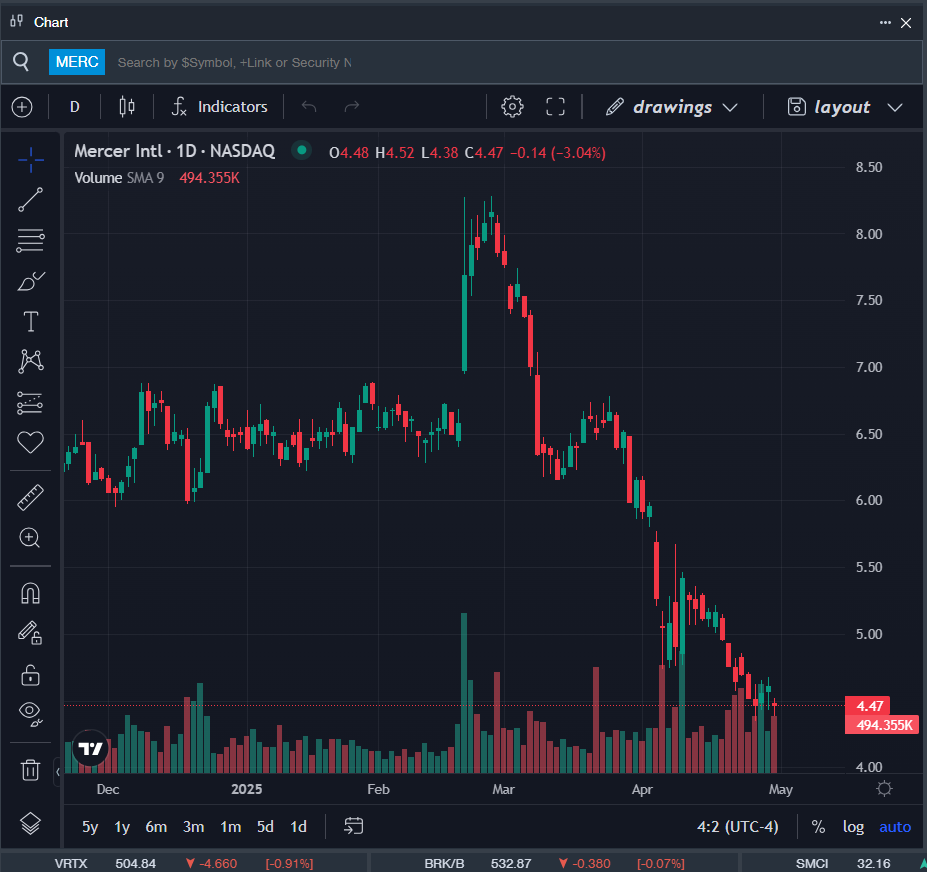Open the axis settings gear icon

pyautogui.click(x=884, y=789)
